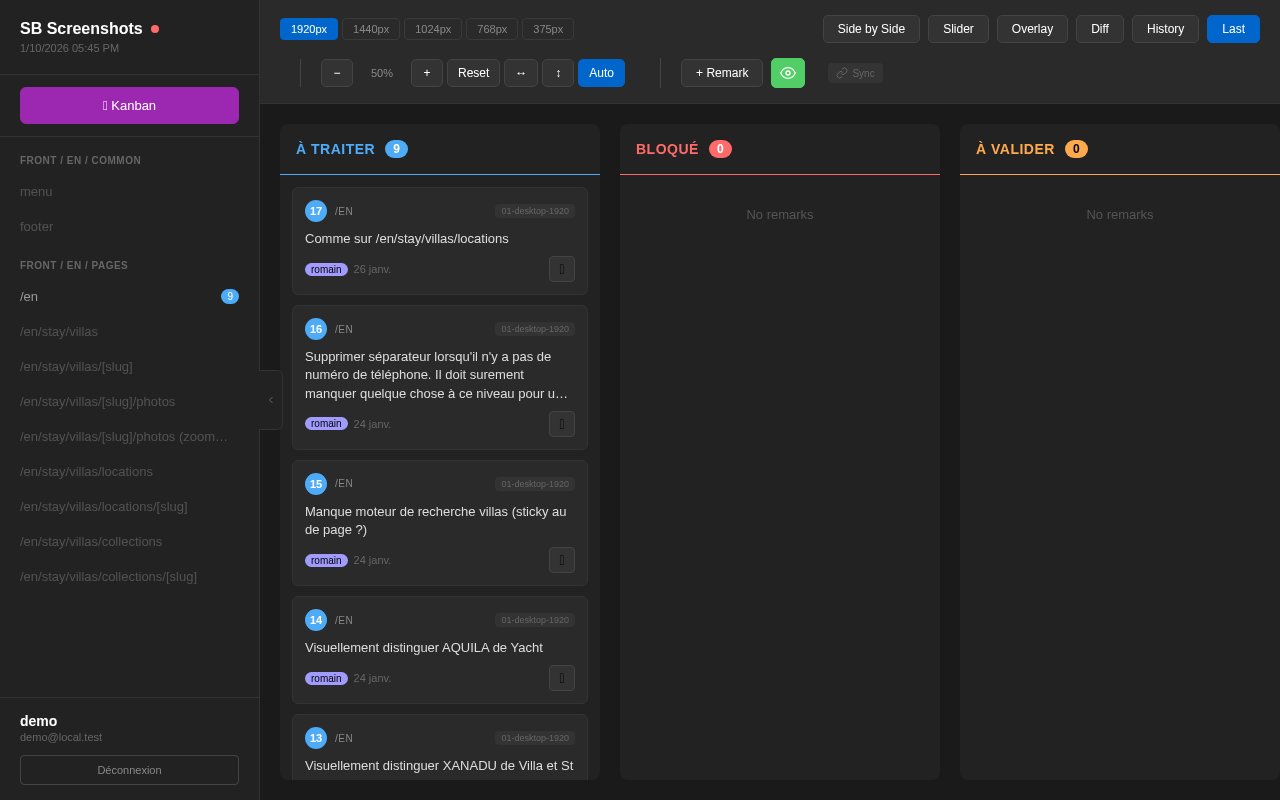Collapse the sidebar with the chevron handle
Image resolution: width=1280 pixels, height=800 pixels.
tap(271, 400)
